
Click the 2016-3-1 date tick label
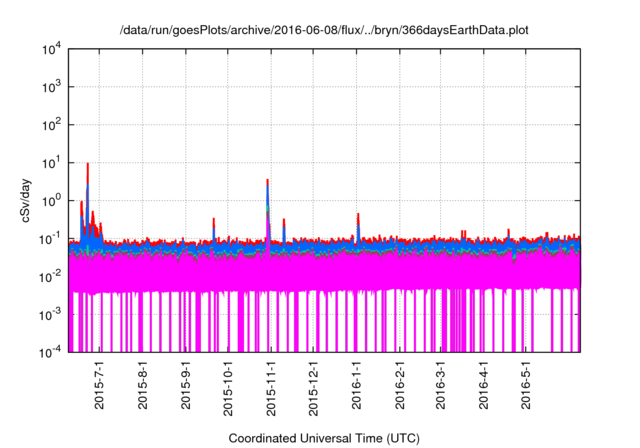click(440, 385)
